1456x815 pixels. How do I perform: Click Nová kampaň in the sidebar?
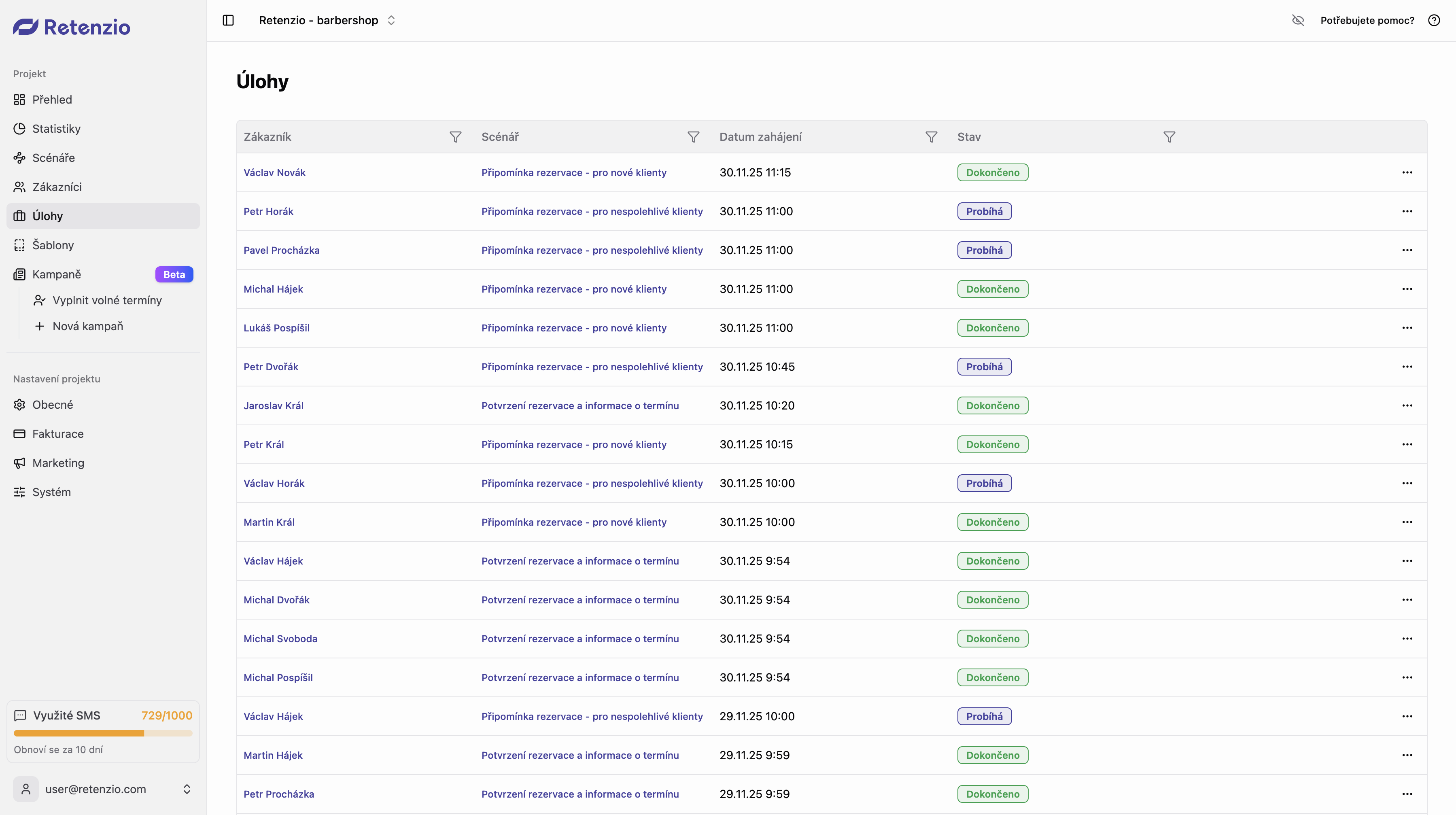pyautogui.click(x=87, y=326)
